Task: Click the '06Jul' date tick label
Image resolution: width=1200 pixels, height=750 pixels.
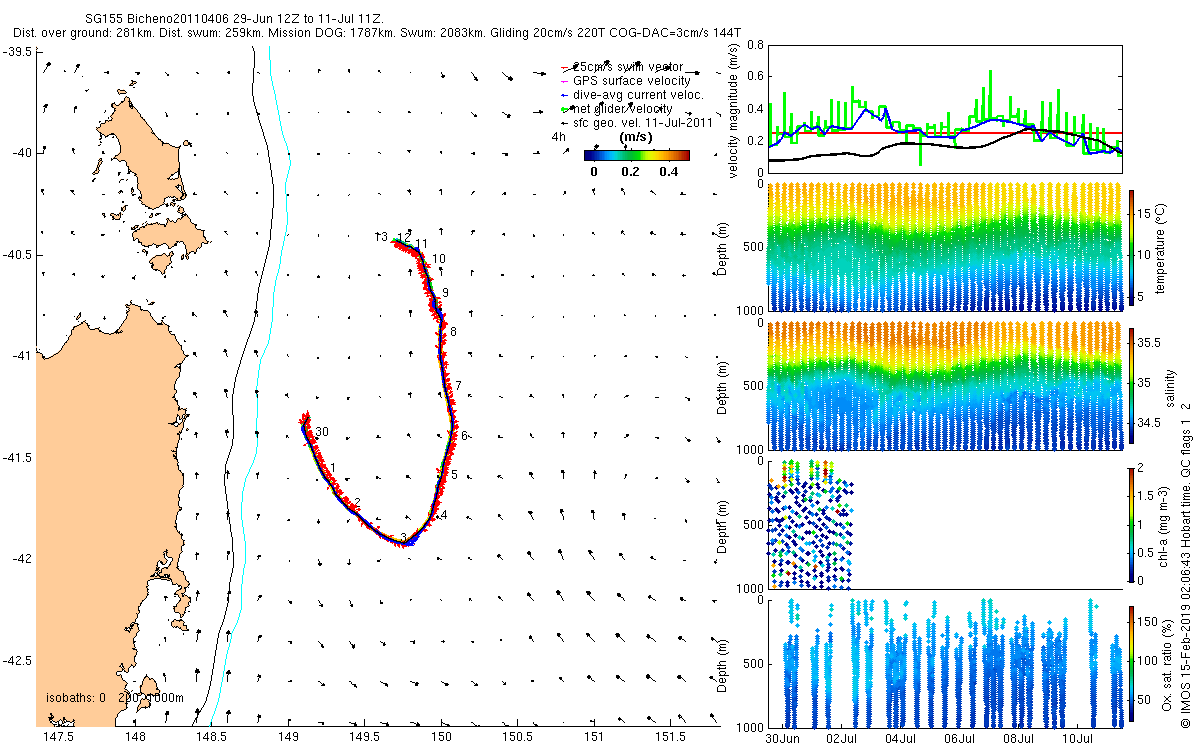Action: pyautogui.click(x=960, y=740)
